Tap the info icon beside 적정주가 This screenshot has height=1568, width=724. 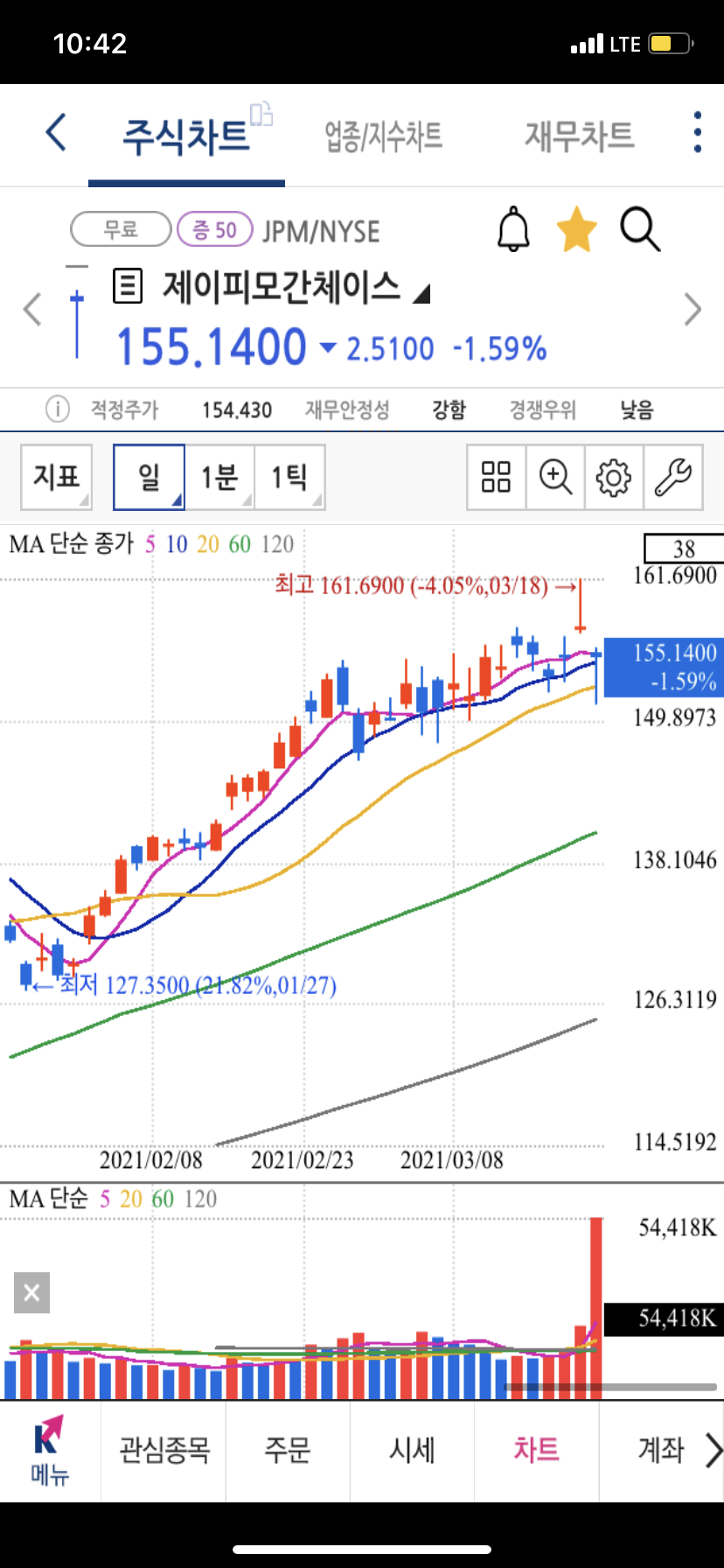(58, 409)
